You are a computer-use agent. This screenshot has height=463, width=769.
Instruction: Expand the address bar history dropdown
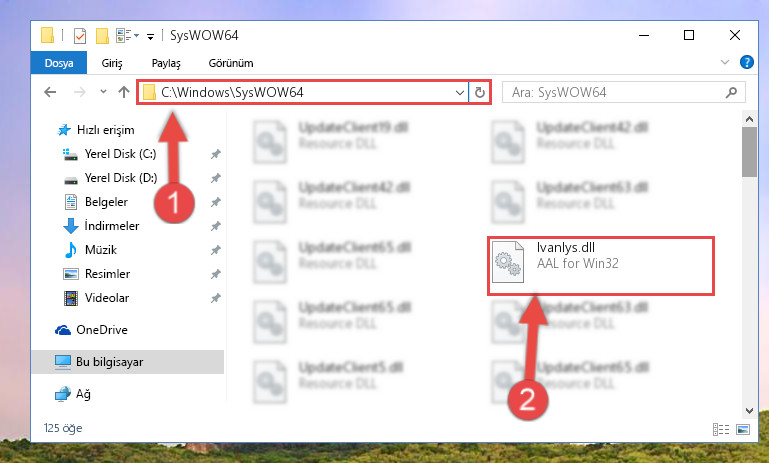460,92
